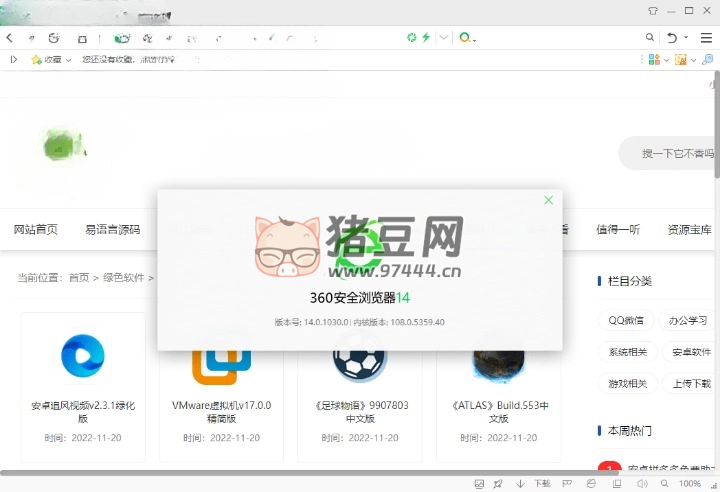Expand the address bar dropdown chevron
The height and width of the screenshot is (492, 720).
pyautogui.click(x=444, y=38)
